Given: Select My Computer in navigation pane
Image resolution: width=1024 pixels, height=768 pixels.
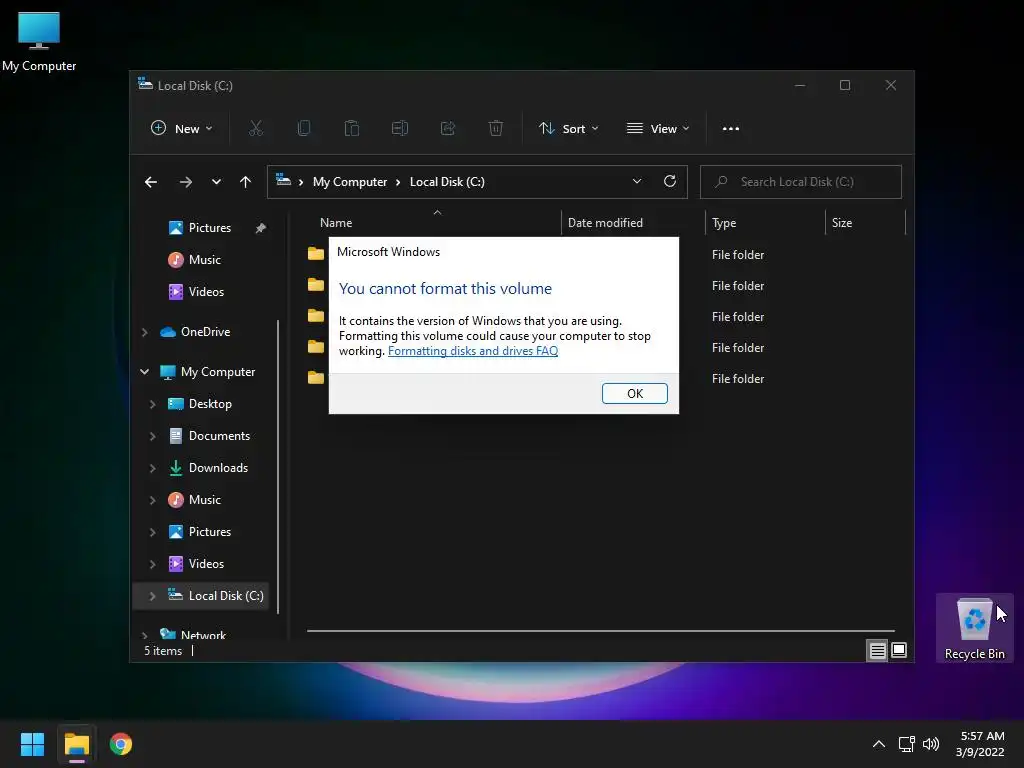Looking at the screenshot, I should coord(208,372).
